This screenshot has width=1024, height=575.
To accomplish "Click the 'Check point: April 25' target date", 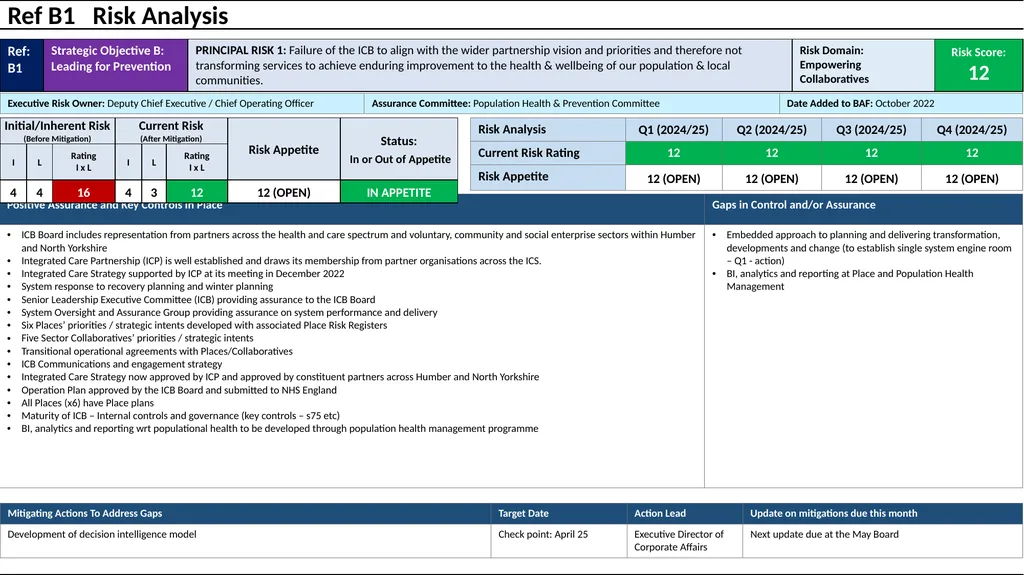I will coord(543,534).
